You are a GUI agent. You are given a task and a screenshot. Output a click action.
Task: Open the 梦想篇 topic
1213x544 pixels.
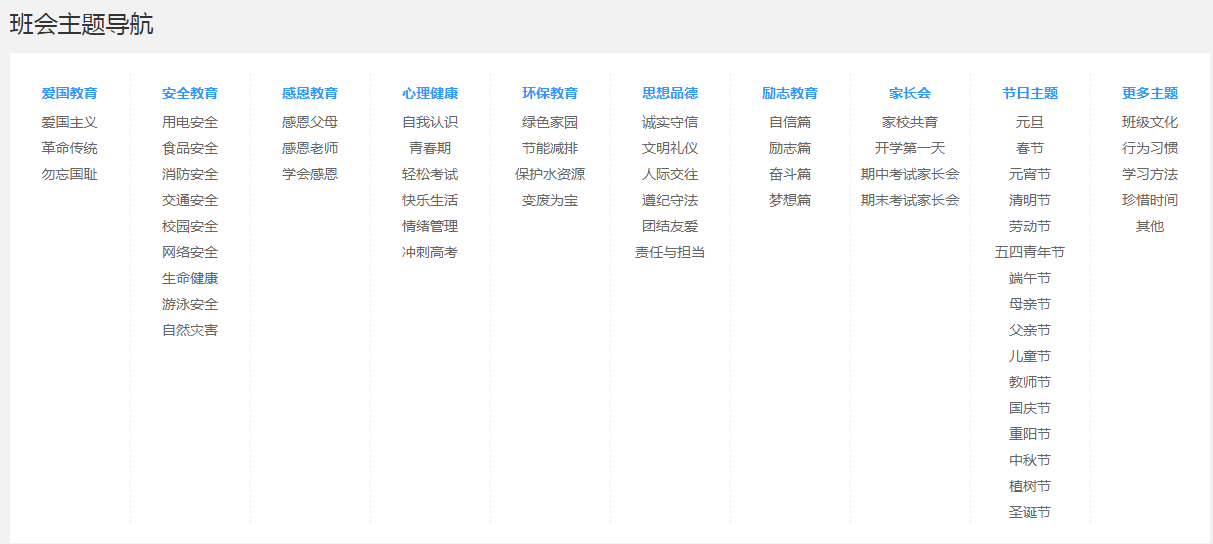[790, 200]
